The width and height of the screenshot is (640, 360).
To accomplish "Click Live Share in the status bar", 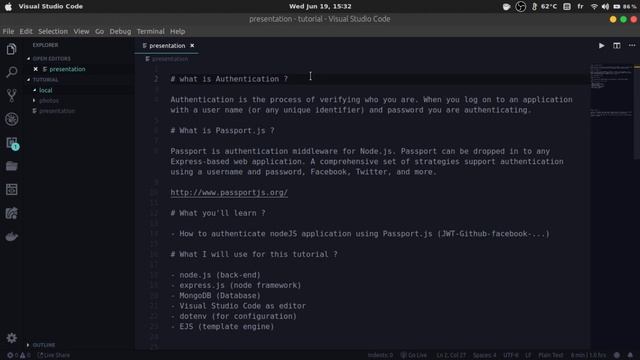I will (53, 355).
